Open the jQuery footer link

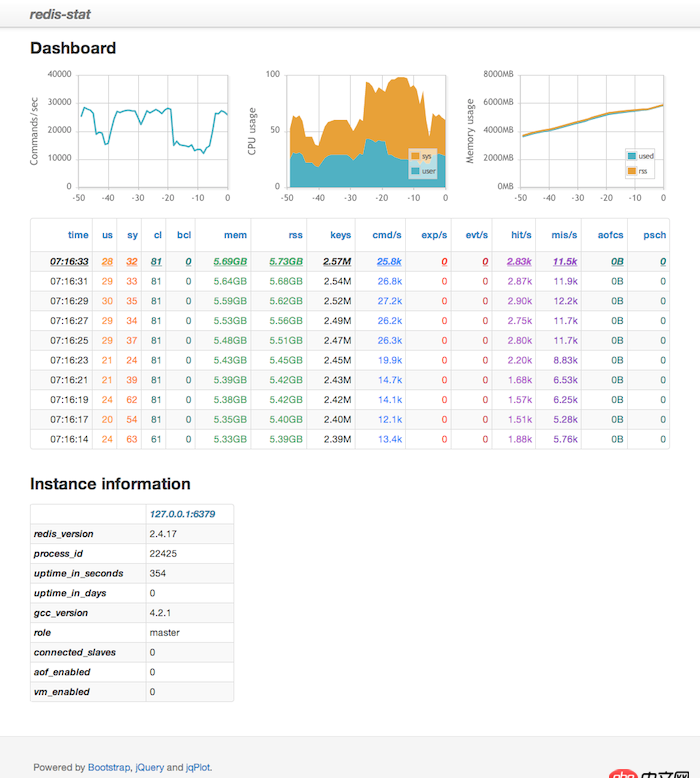[149, 767]
